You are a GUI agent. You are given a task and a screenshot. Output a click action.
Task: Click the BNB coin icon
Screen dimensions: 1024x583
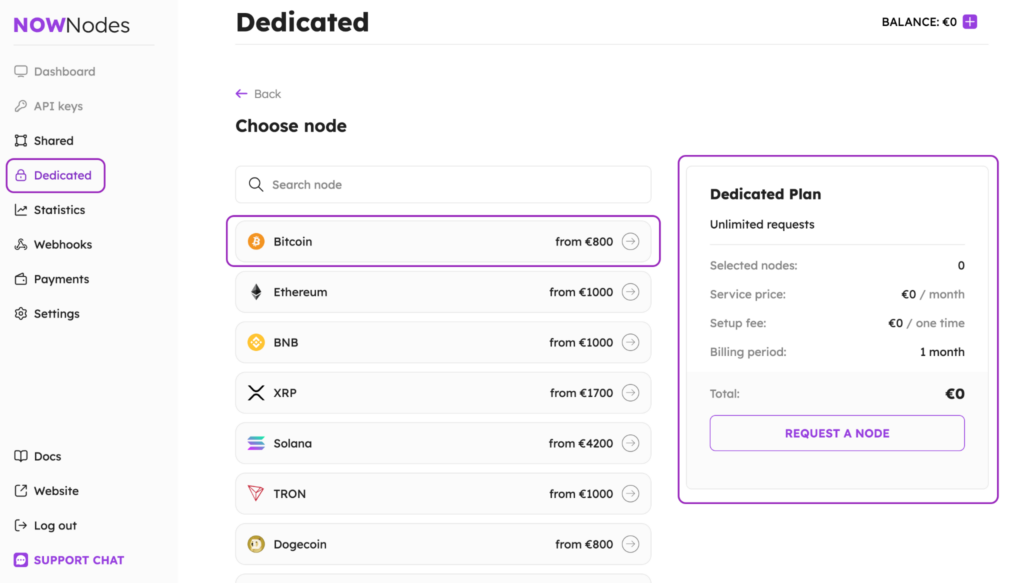256,342
